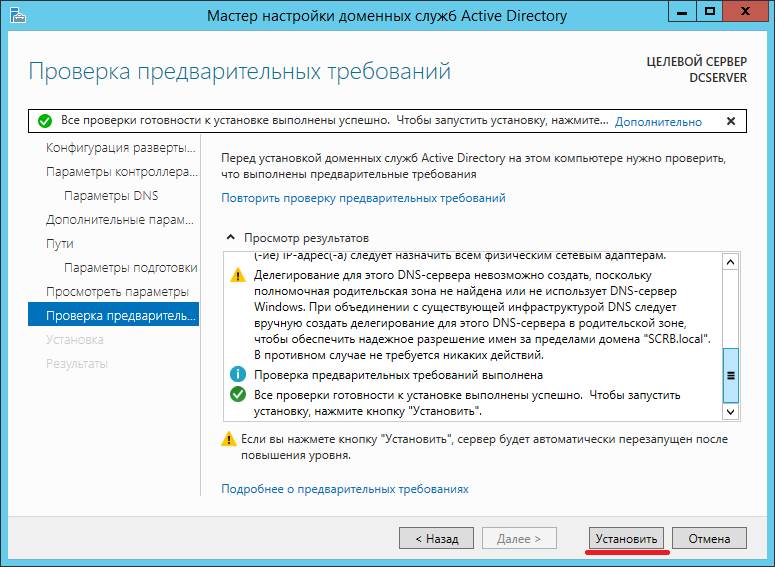
Task: Cancel the wizard with 'Отмена'
Action: click(709, 538)
